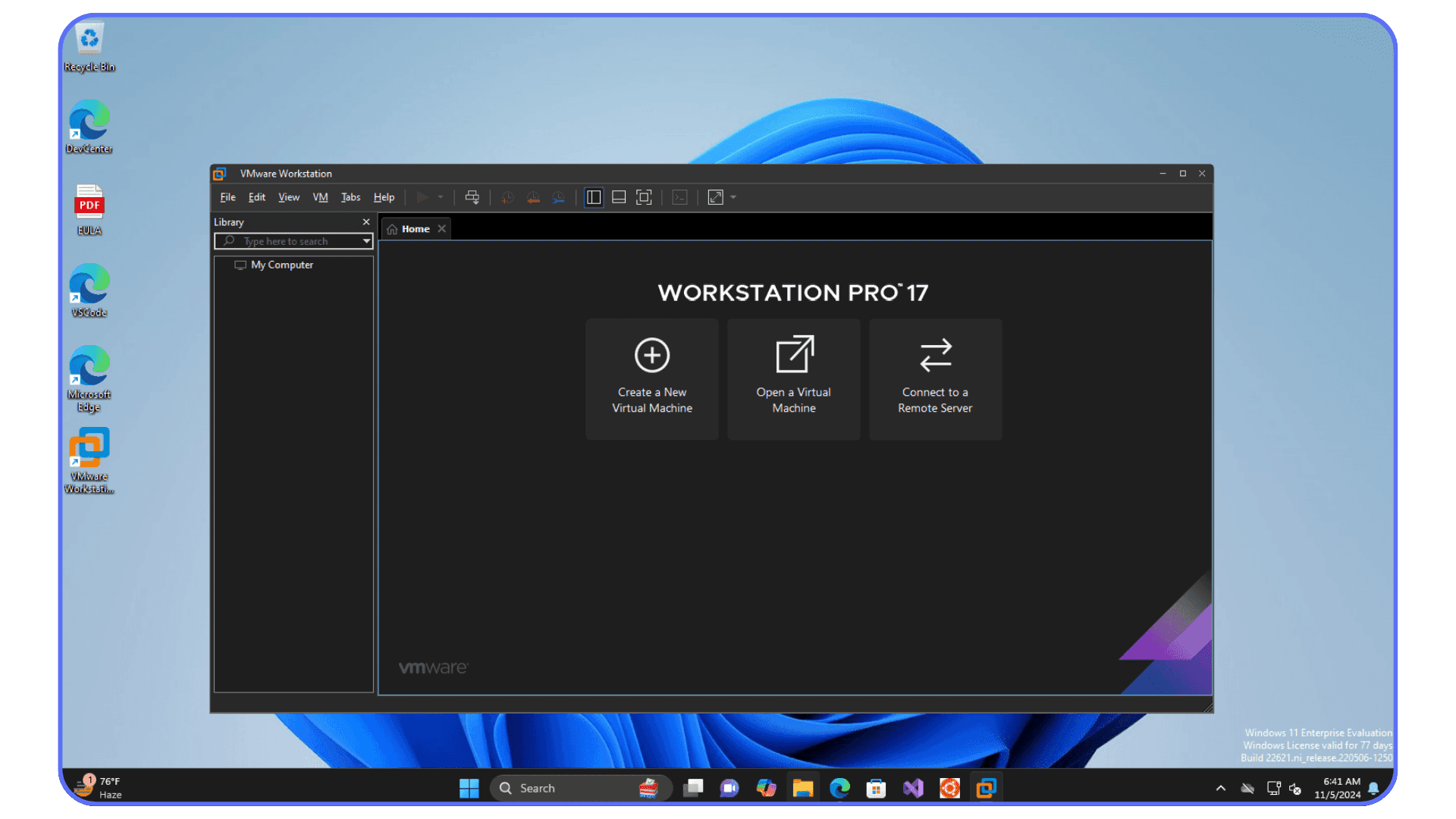Click the Send Ctrl+Alt+Del toolbar icon
The height and width of the screenshot is (819, 1456).
coord(472,197)
